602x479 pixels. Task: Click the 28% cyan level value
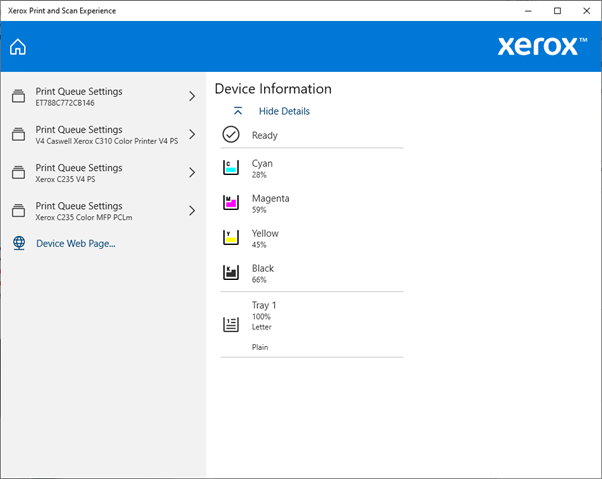(259, 175)
